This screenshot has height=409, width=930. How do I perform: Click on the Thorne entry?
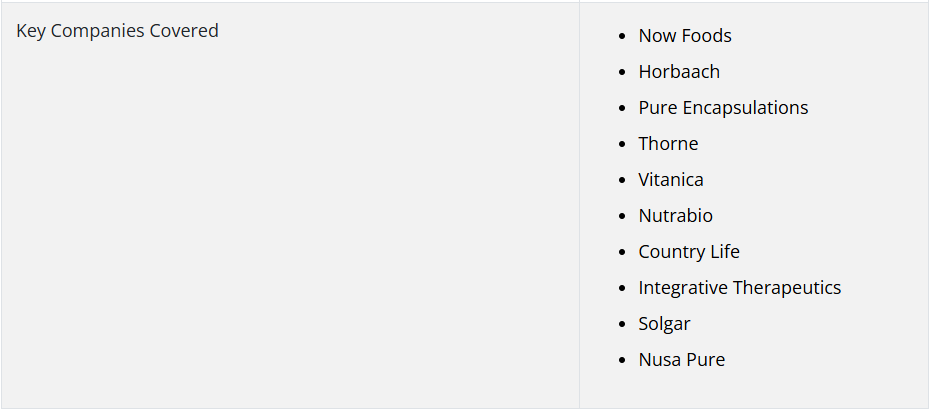[x=668, y=144]
